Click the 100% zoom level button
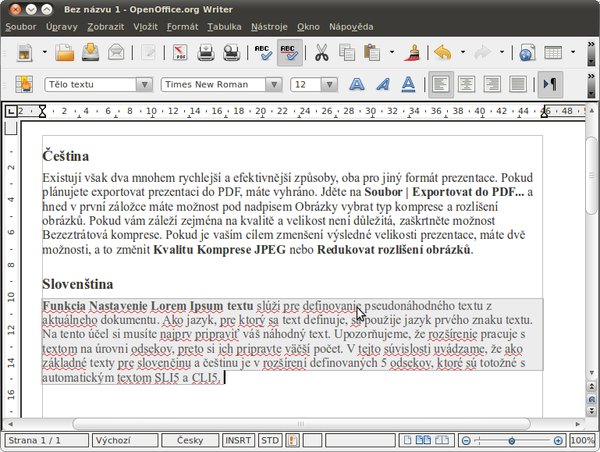600x452 pixels. tap(582, 440)
